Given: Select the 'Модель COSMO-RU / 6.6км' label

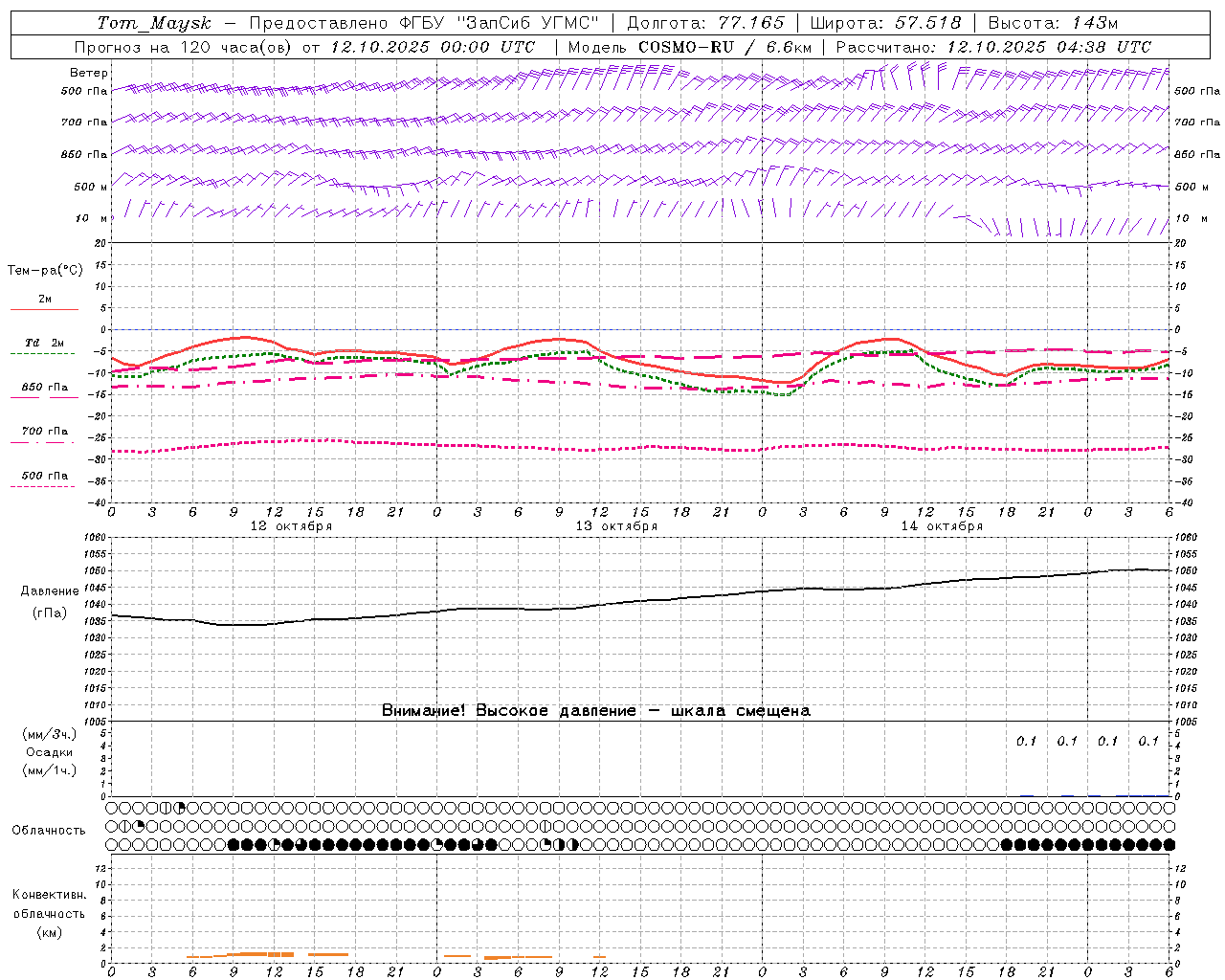Looking at the screenshot, I should tap(689, 47).
